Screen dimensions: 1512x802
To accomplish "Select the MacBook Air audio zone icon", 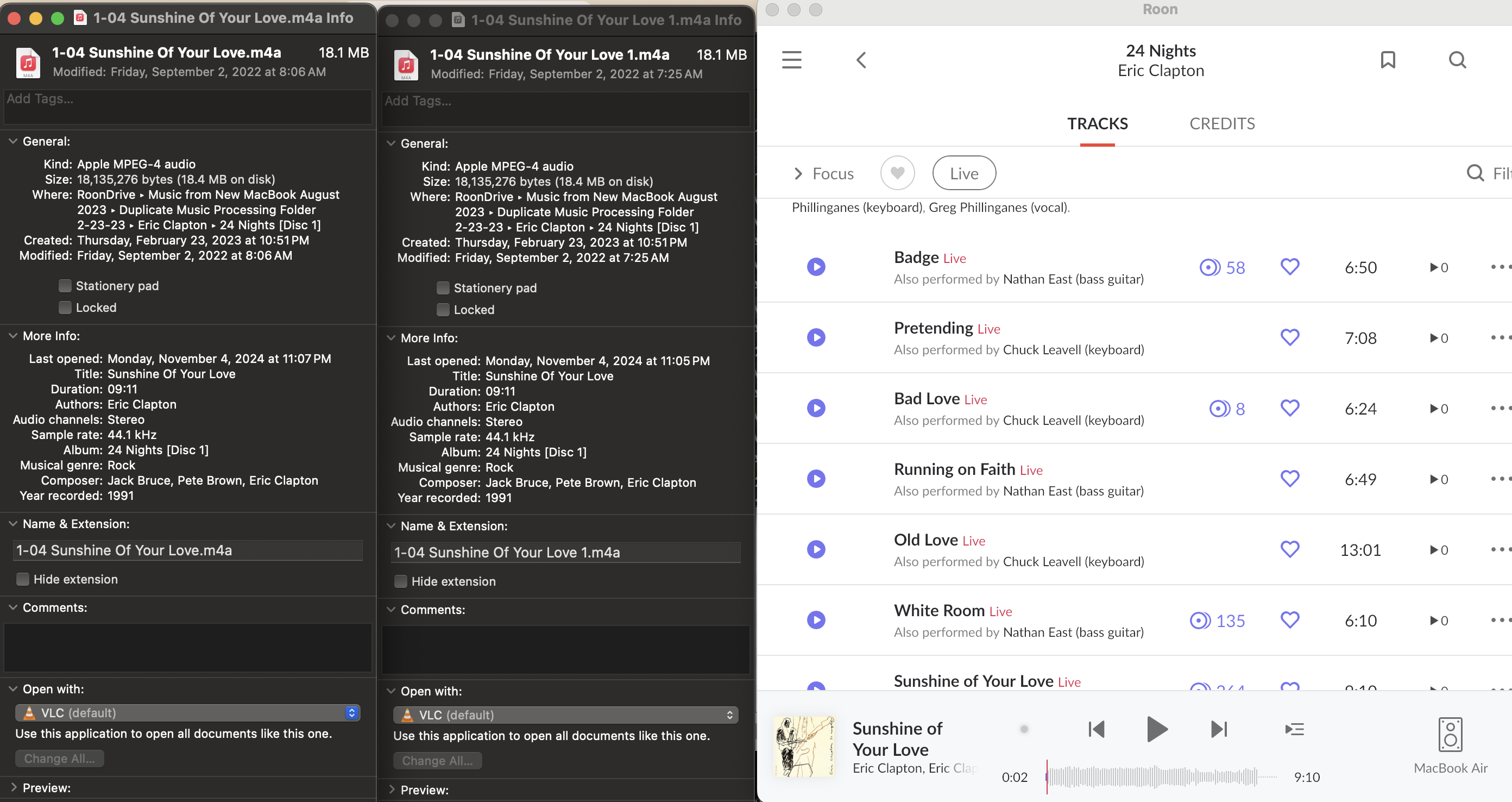I will (1450, 735).
